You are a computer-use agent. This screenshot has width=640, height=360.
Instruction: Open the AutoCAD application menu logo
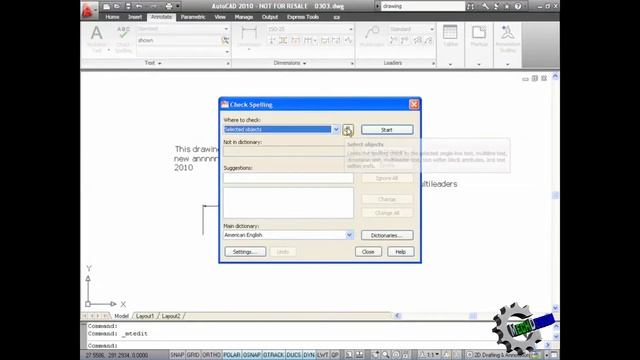click(x=88, y=10)
